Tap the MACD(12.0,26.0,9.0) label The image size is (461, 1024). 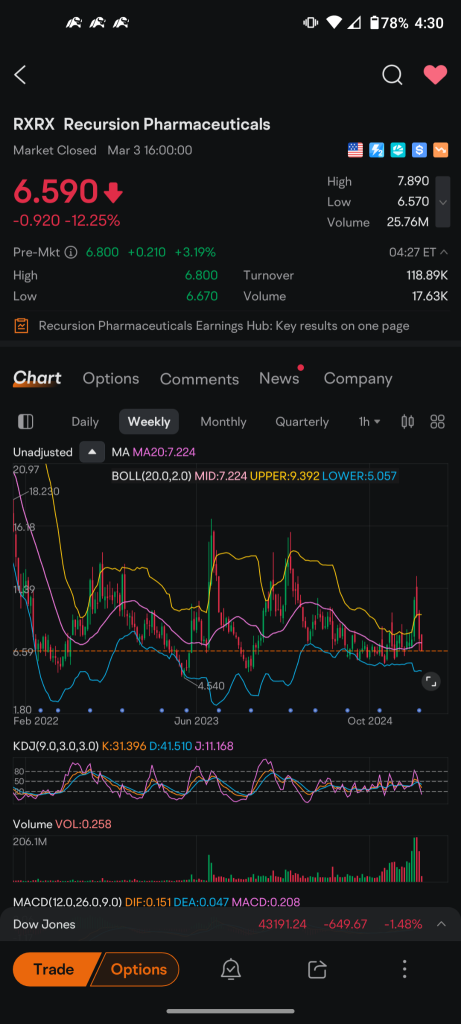pos(67,903)
